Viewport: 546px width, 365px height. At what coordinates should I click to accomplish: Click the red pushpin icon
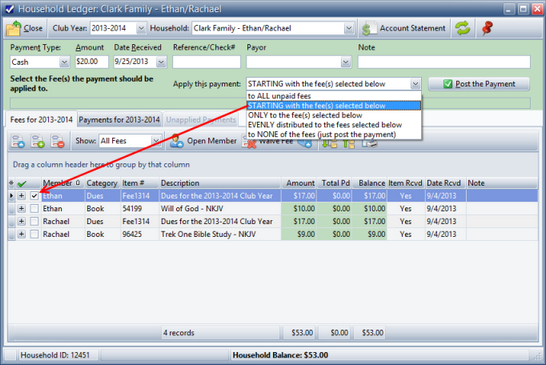click(488, 28)
